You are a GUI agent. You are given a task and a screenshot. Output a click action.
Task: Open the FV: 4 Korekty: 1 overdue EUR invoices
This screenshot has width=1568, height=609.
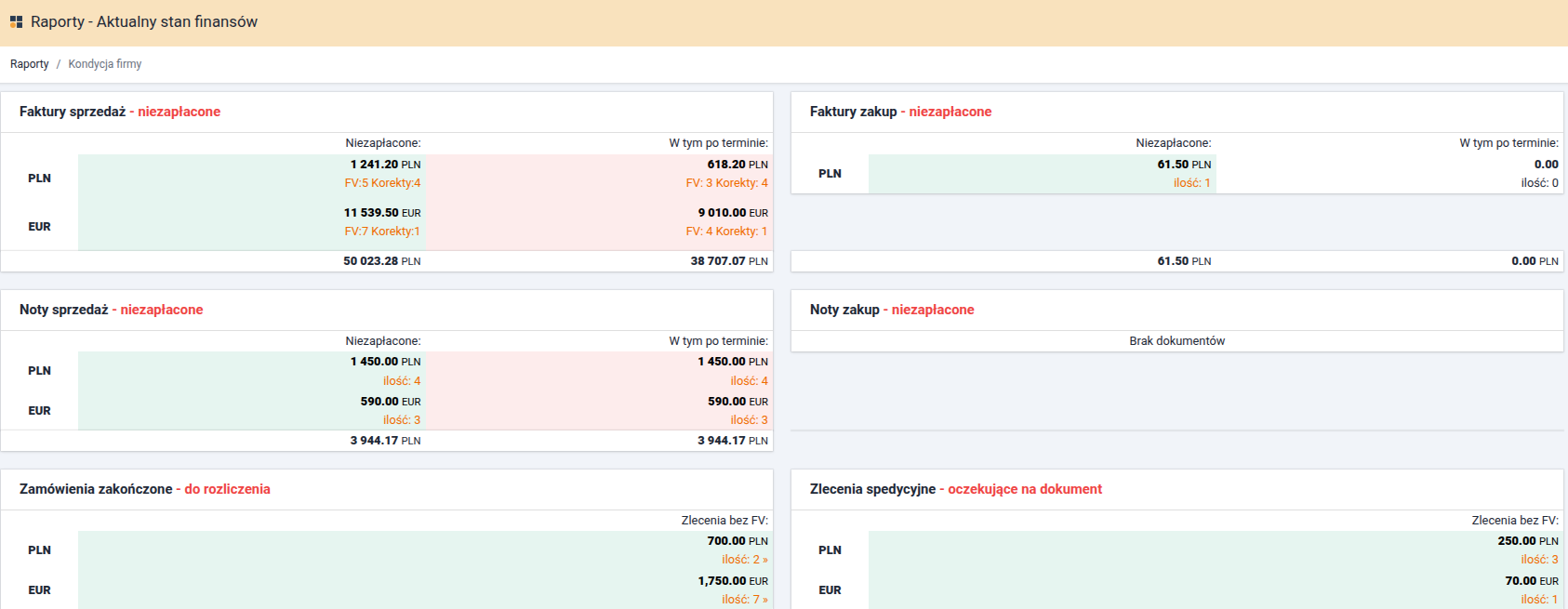coord(726,232)
